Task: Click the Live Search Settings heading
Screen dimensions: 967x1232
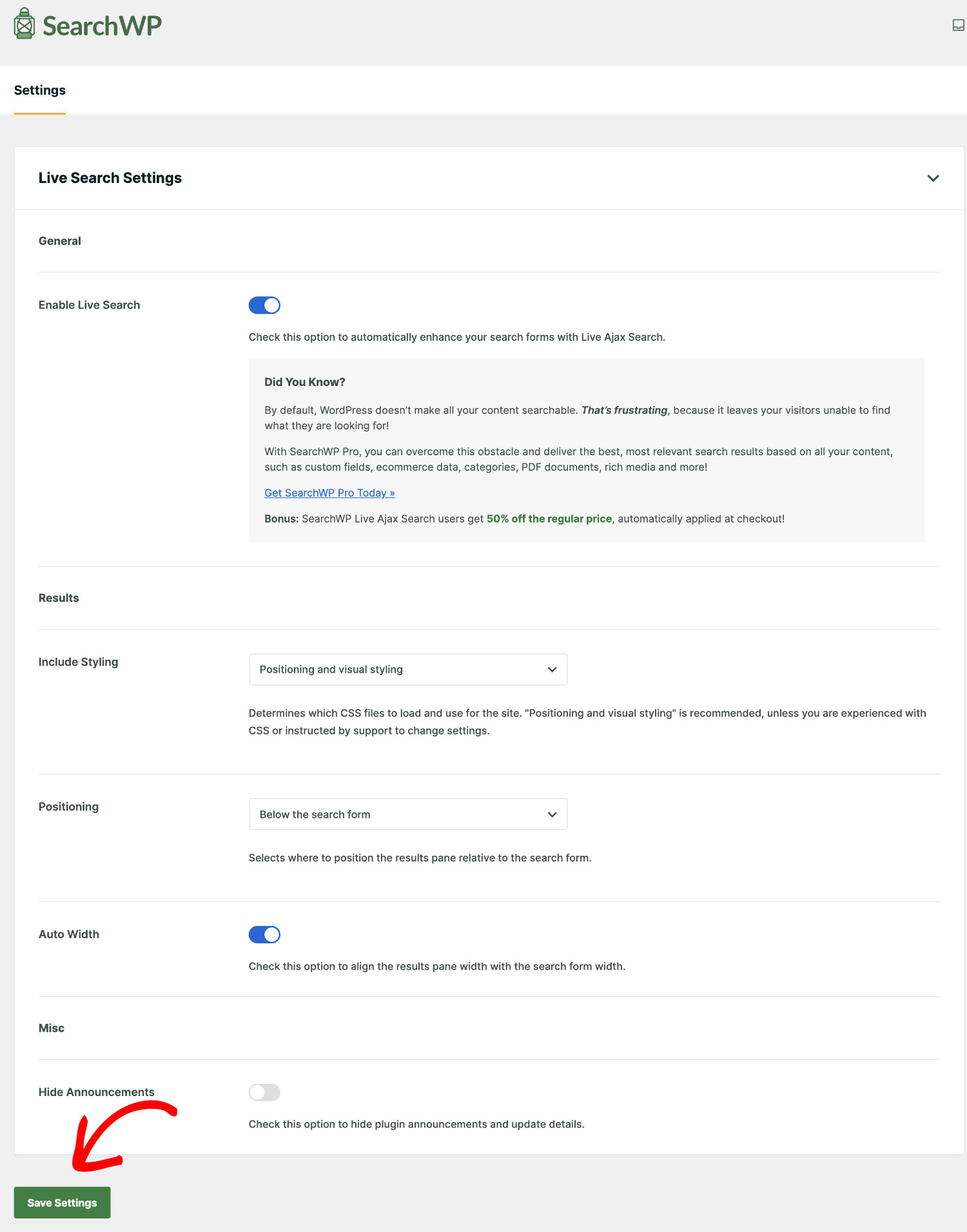Action: coord(110,178)
